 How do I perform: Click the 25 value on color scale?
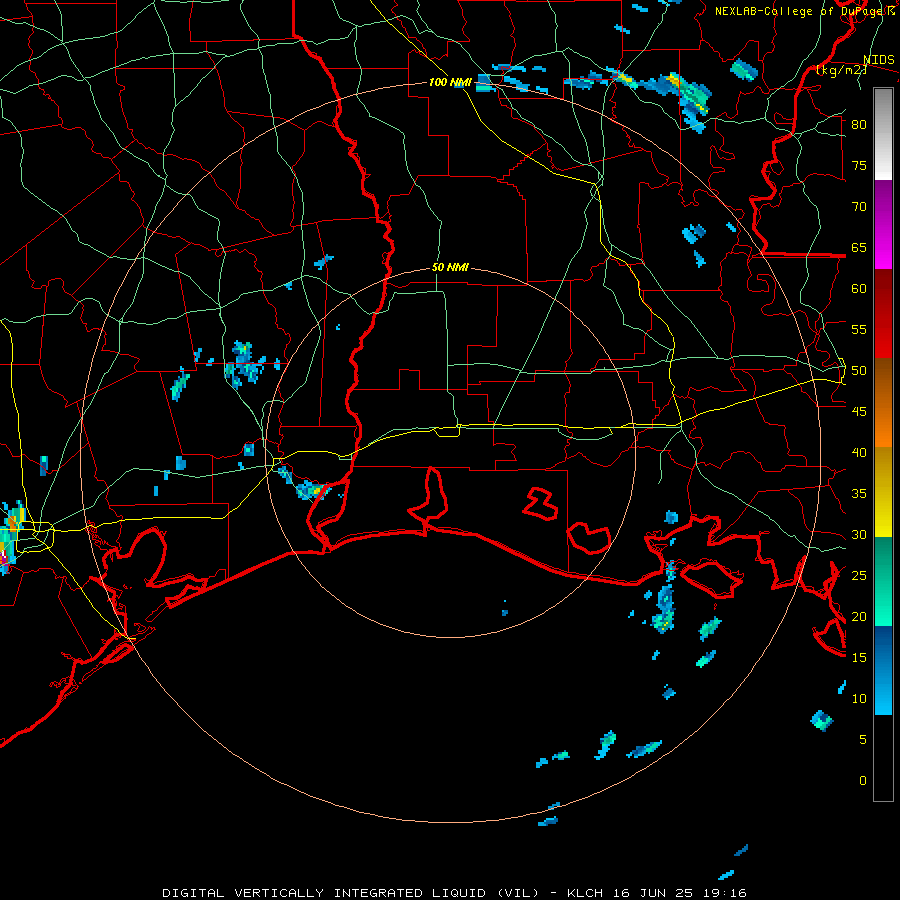859,576
